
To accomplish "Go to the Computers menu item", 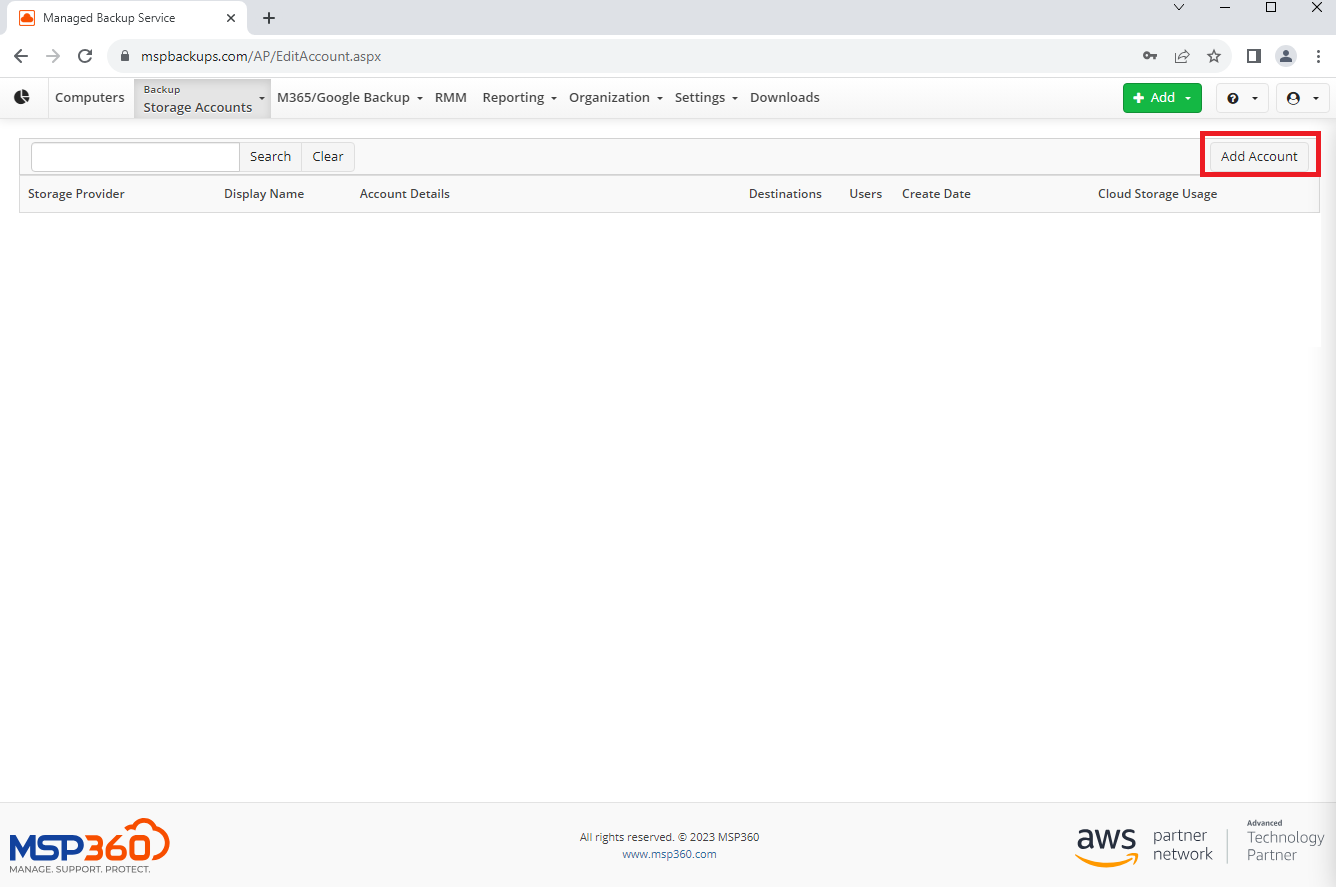I will pos(90,98).
